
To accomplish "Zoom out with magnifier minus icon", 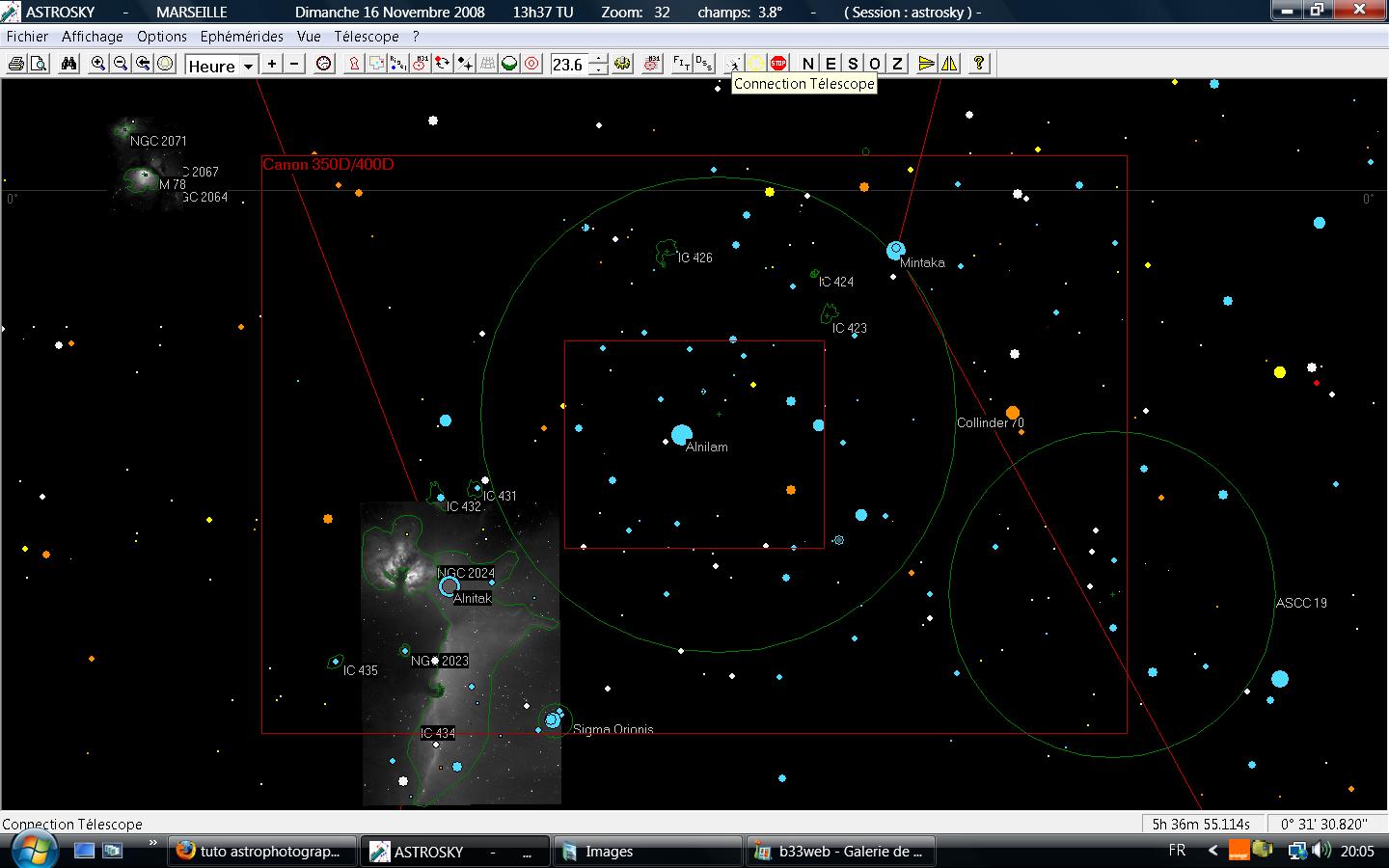I will 121,64.
